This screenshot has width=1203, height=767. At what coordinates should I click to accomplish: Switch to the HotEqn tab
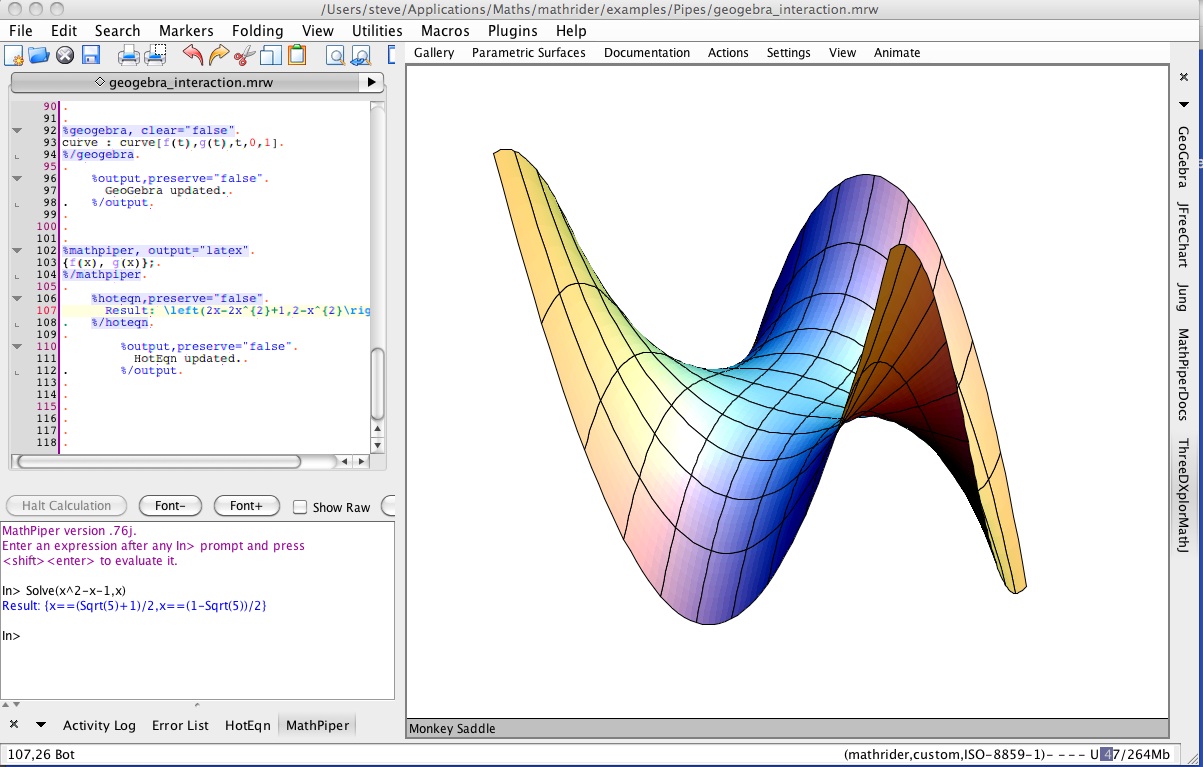[247, 725]
